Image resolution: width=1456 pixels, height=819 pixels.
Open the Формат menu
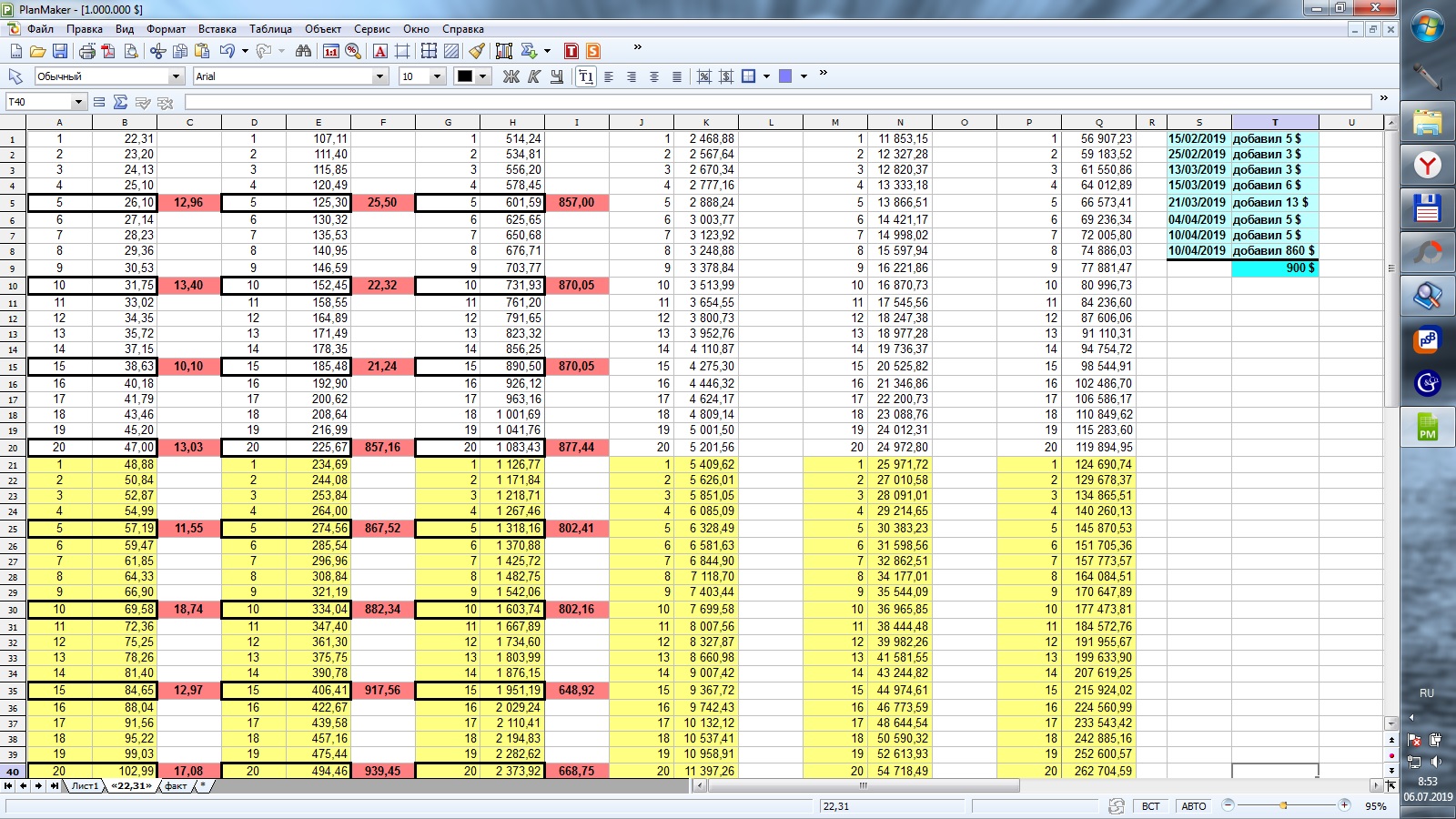166,29
